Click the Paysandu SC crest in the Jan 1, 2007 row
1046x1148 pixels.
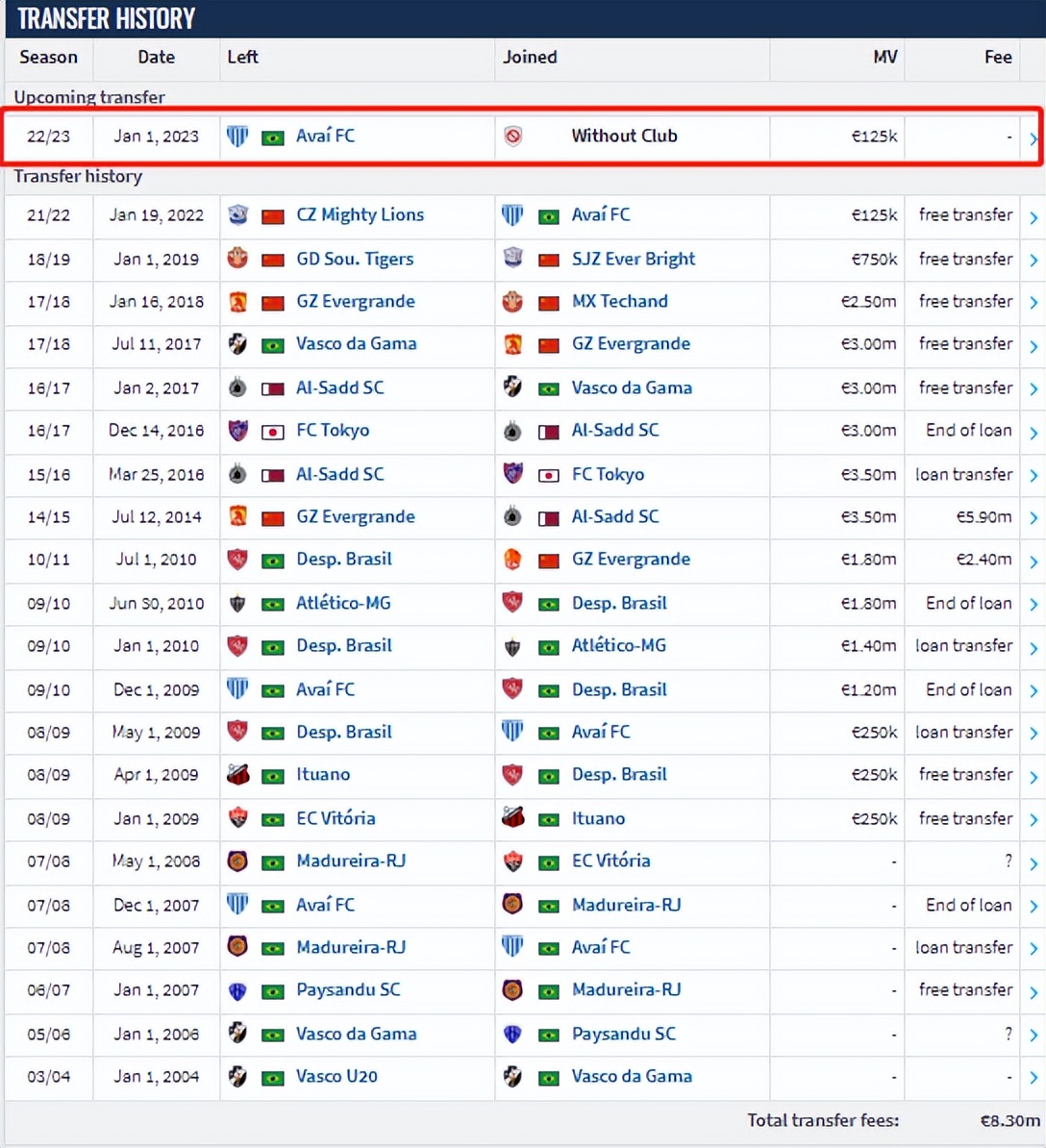(x=237, y=990)
